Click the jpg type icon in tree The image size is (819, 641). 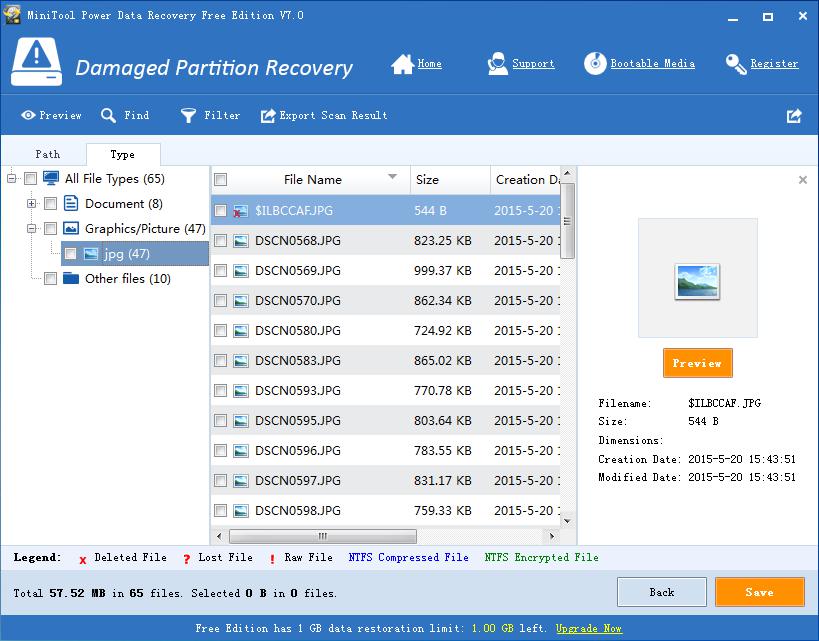tap(91, 253)
